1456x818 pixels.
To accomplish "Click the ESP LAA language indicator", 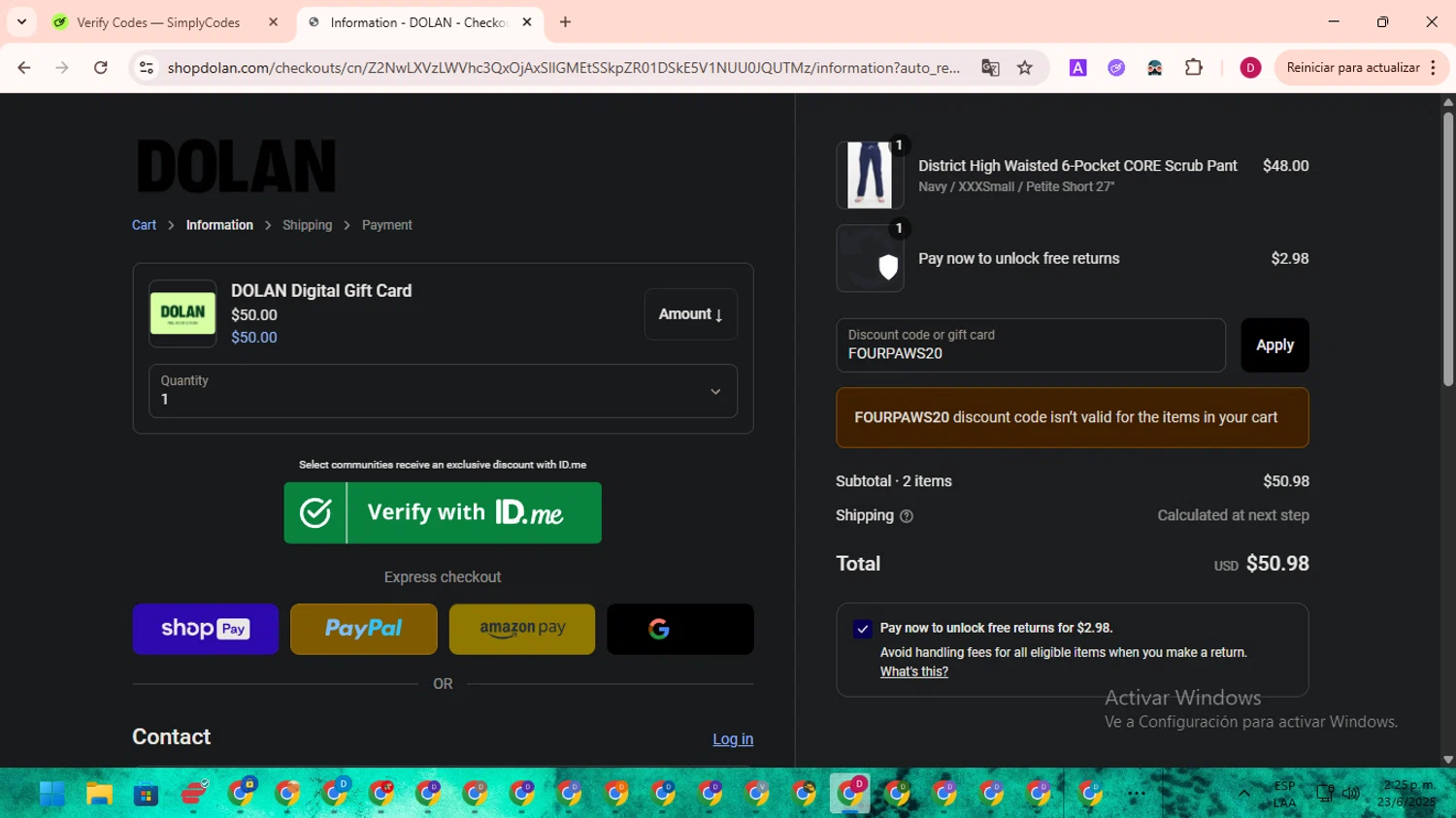I will (1284, 794).
